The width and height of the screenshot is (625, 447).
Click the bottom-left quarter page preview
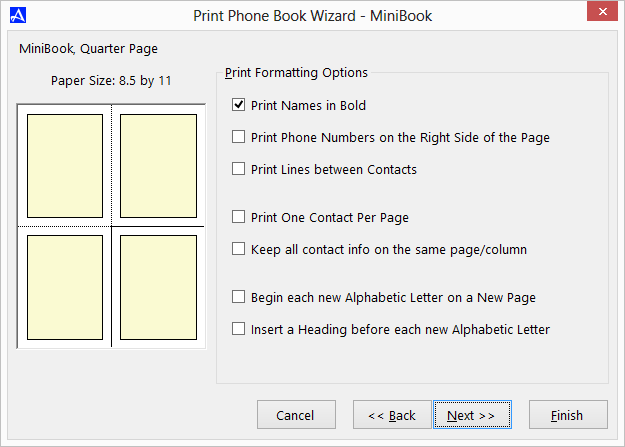[65, 287]
